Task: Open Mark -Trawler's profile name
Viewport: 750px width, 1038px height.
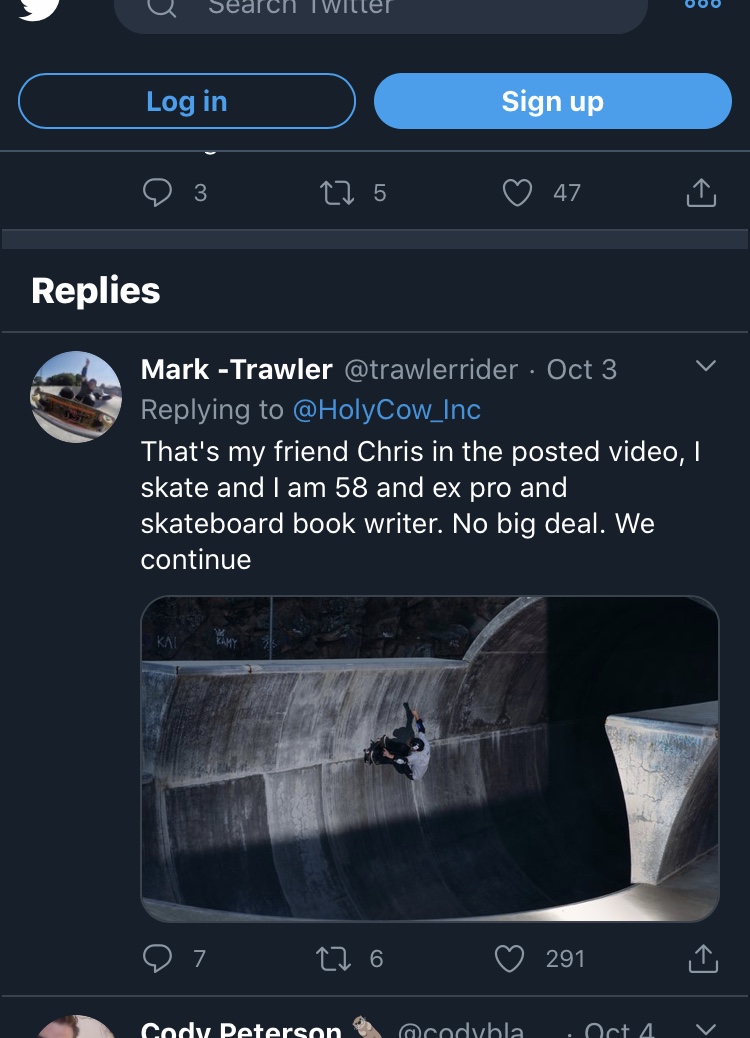Action: pos(236,370)
